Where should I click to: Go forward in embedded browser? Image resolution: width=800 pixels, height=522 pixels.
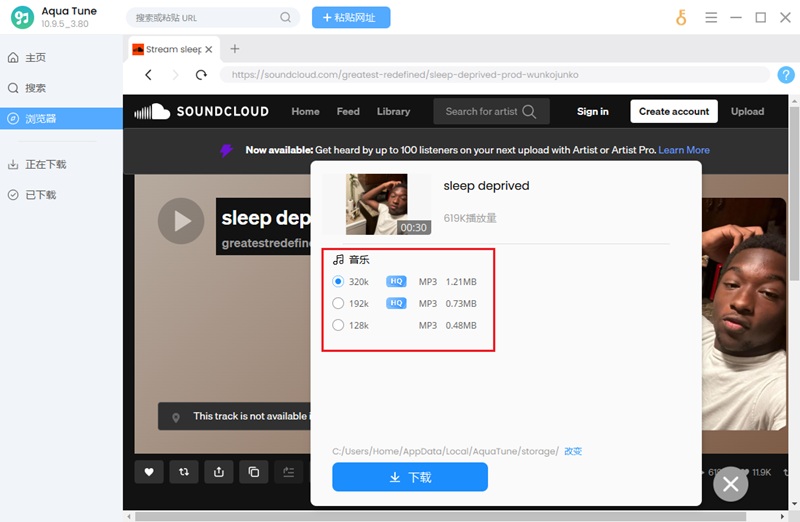coord(176,75)
